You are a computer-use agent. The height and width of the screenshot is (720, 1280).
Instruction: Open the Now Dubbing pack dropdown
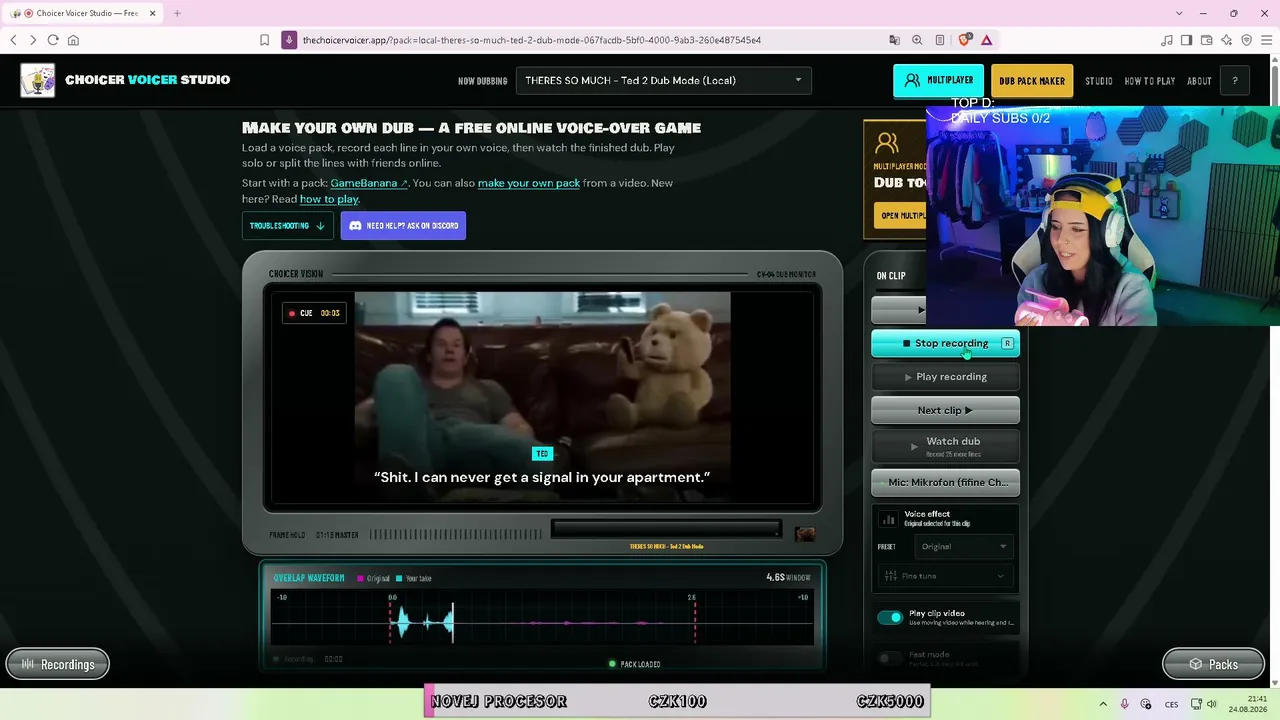coord(663,81)
